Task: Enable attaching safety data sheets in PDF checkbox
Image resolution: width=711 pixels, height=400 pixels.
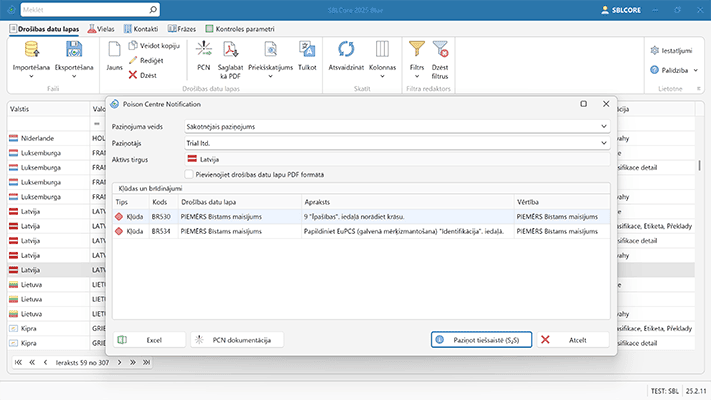Action: tap(189, 173)
